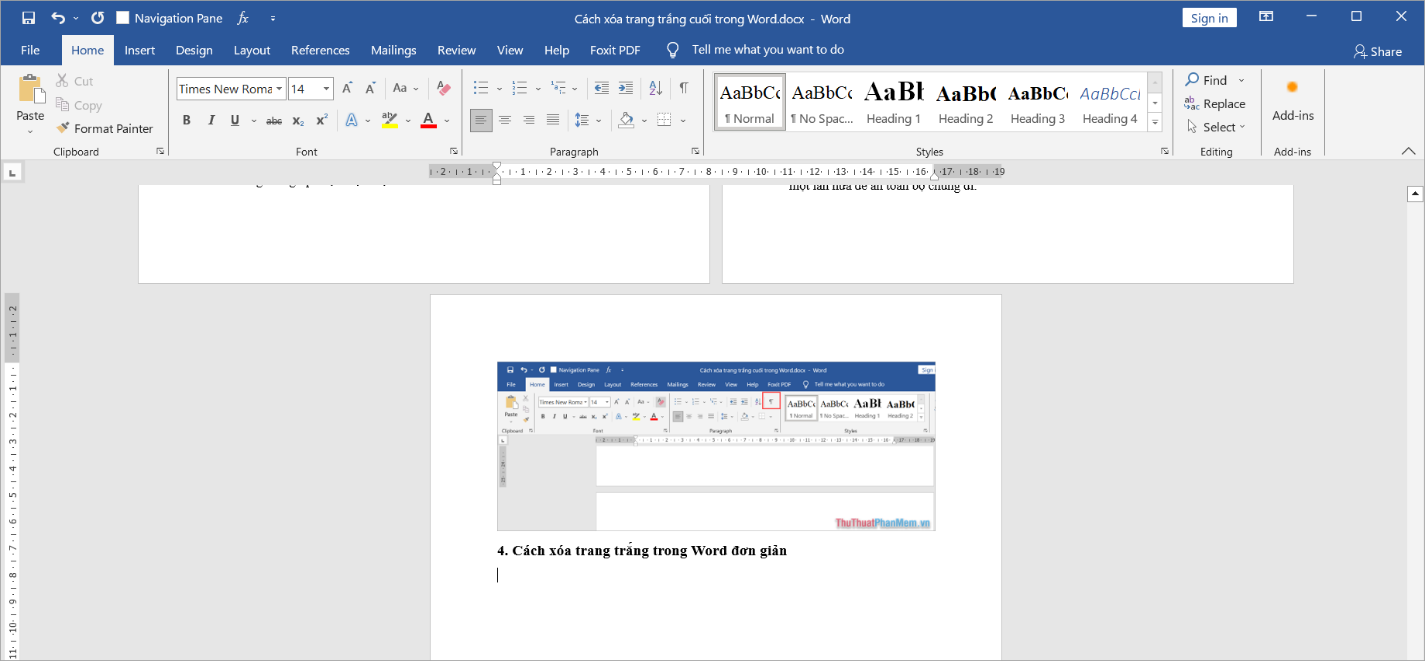1425x661 pixels.
Task: Open the Insert ribbon tab
Action: tap(140, 50)
